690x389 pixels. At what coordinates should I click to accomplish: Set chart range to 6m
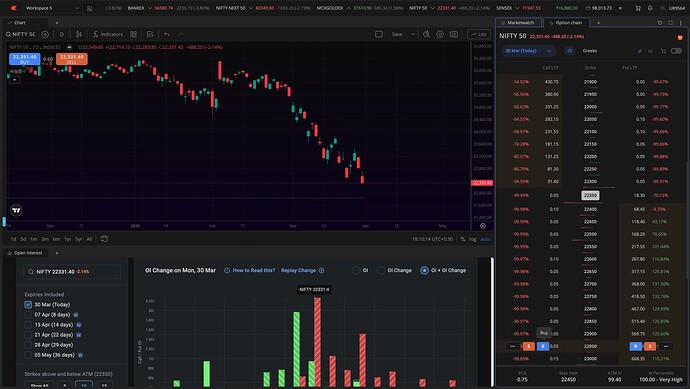(x=56, y=239)
